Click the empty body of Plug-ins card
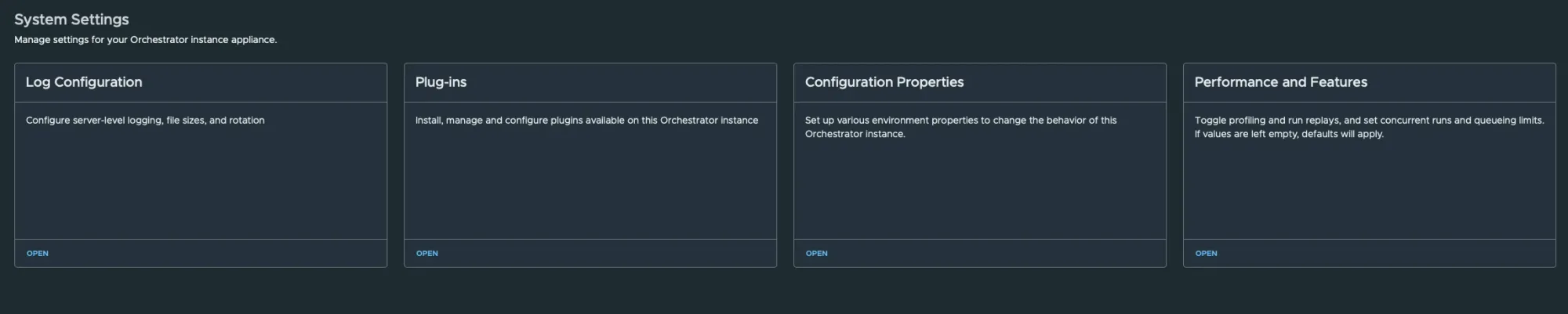This screenshot has height=314, width=1568. pos(590,188)
